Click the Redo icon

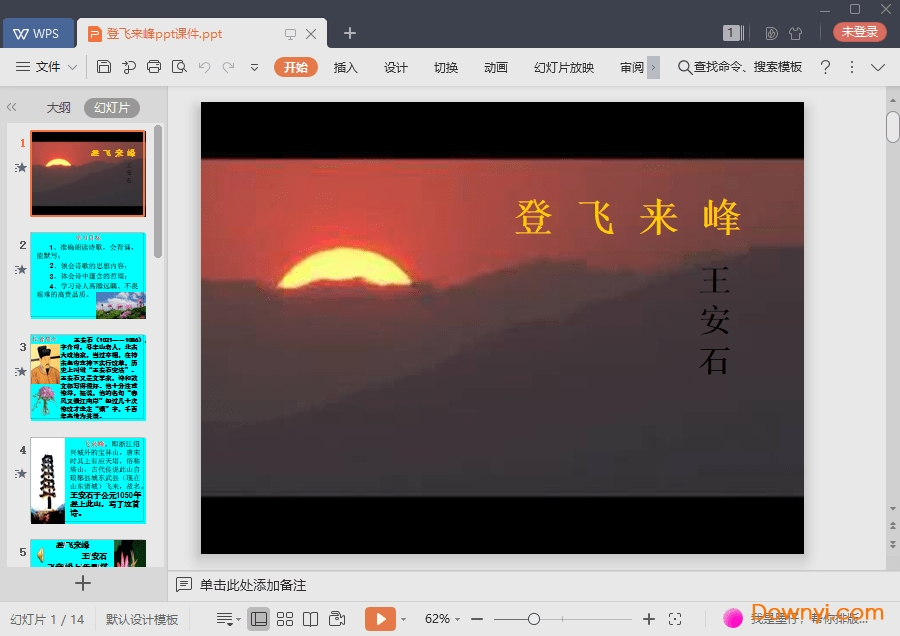click(x=229, y=68)
